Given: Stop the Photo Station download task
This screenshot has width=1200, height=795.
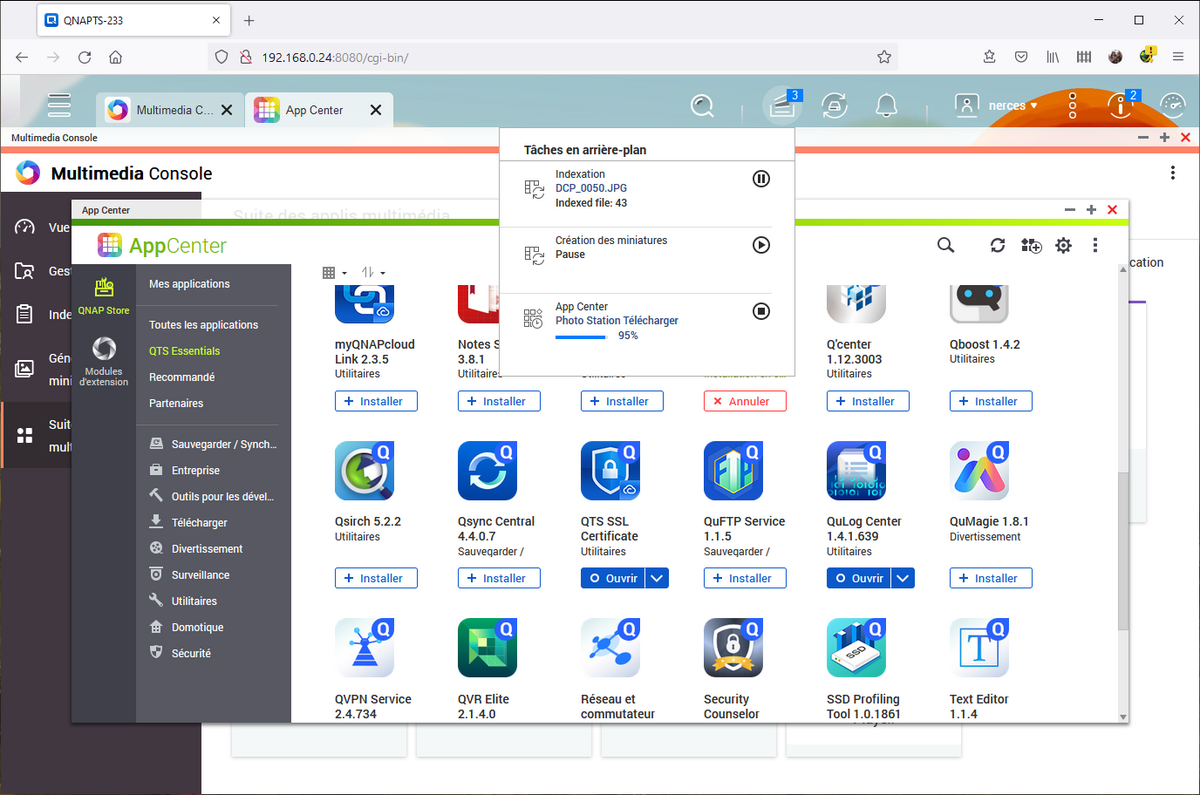Looking at the screenshot, I should (x=761, y=312).
